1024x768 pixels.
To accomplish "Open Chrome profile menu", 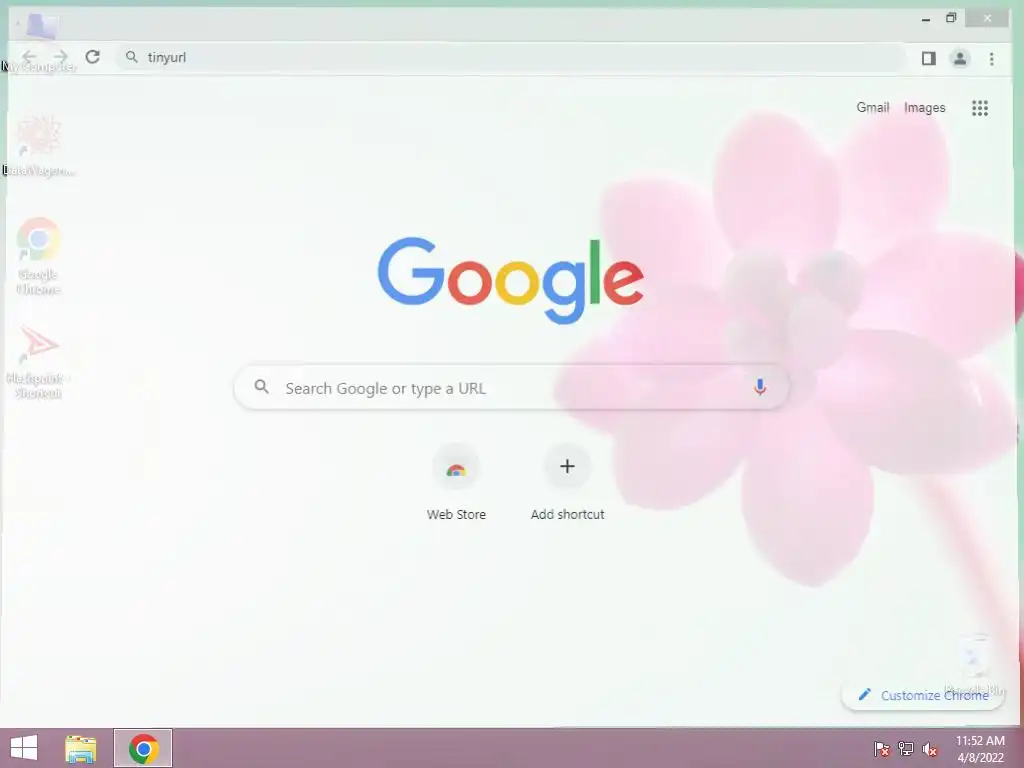I will [959, 58].
